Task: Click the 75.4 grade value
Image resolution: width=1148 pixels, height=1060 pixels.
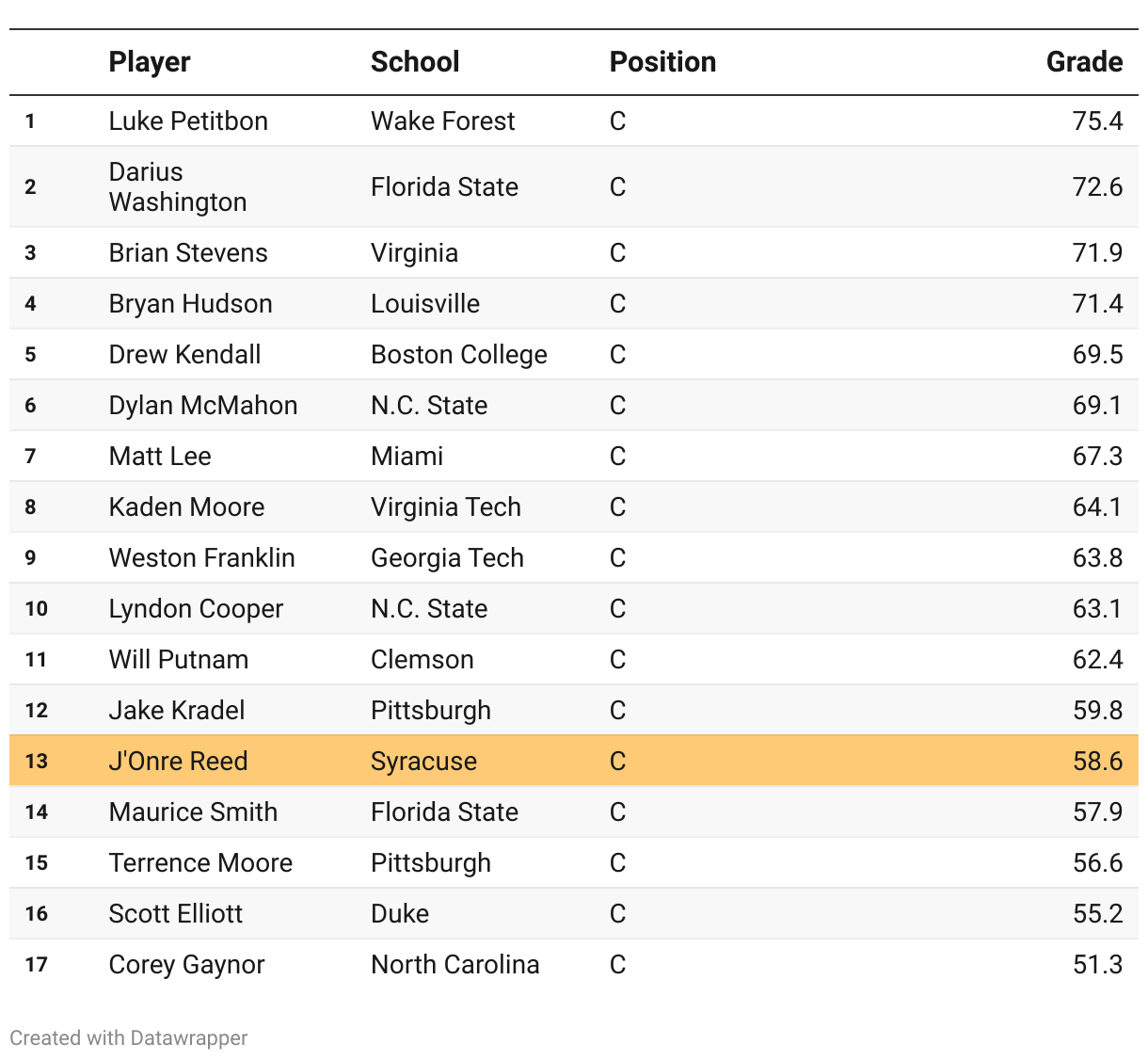Action: point(1097,121)
